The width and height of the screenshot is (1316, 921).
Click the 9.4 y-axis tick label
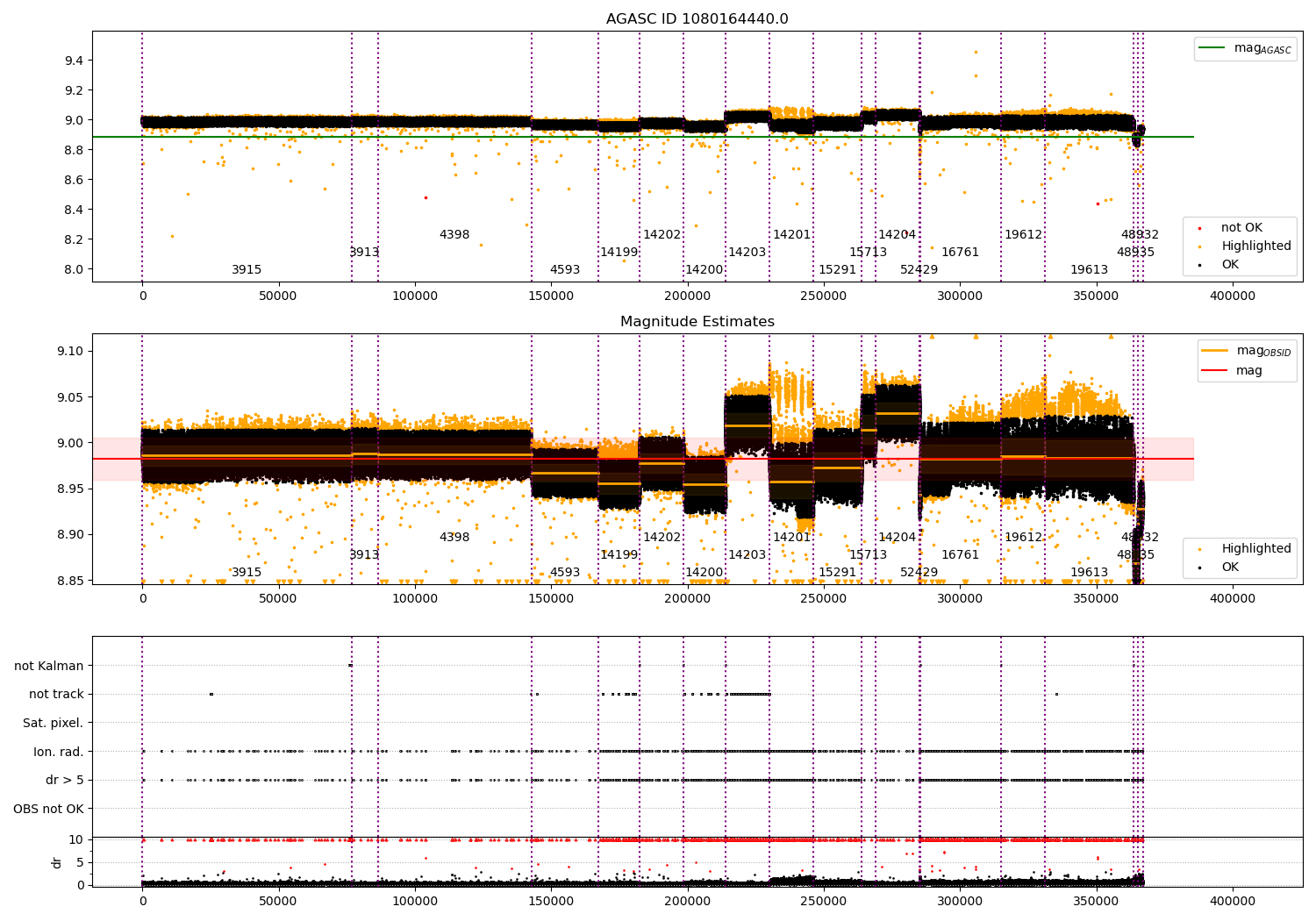[74, 61]
